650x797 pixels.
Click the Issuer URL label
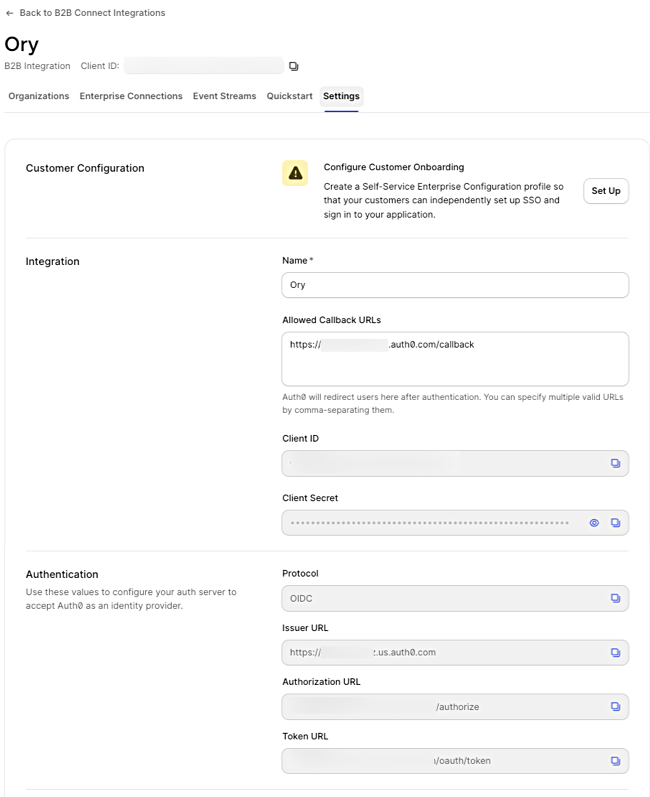(305, 628)
